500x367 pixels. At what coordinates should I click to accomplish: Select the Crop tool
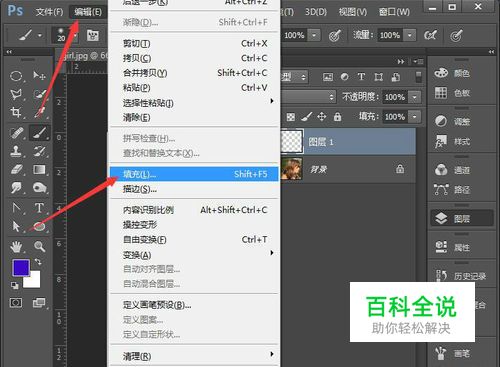16,112
